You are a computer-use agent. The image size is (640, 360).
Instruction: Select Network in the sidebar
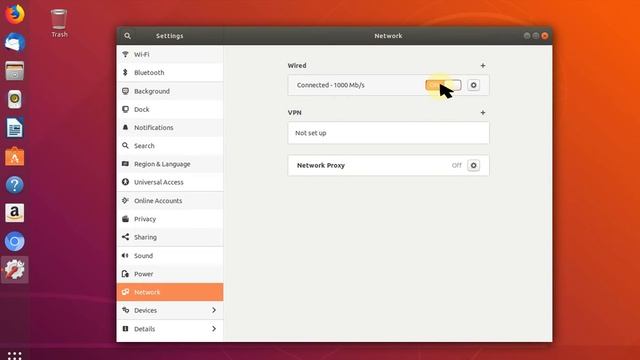click(170, 292)
